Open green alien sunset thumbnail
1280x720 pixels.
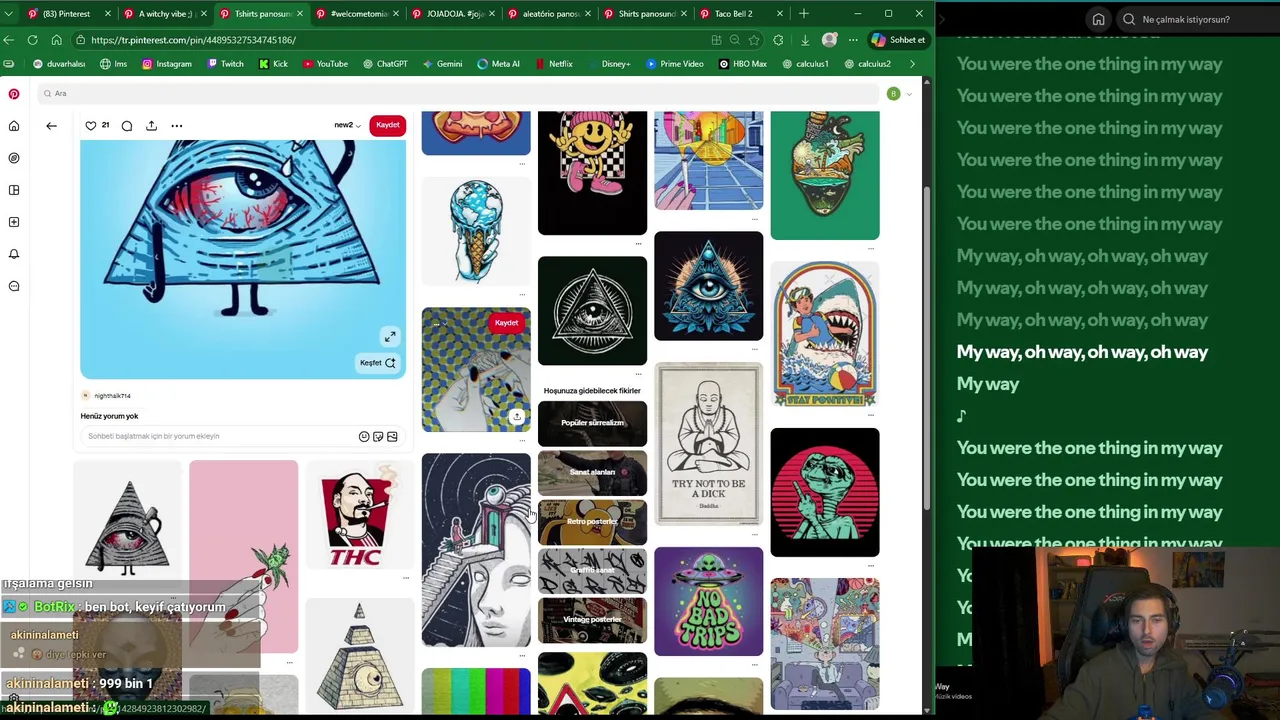(x=824, y=492)
